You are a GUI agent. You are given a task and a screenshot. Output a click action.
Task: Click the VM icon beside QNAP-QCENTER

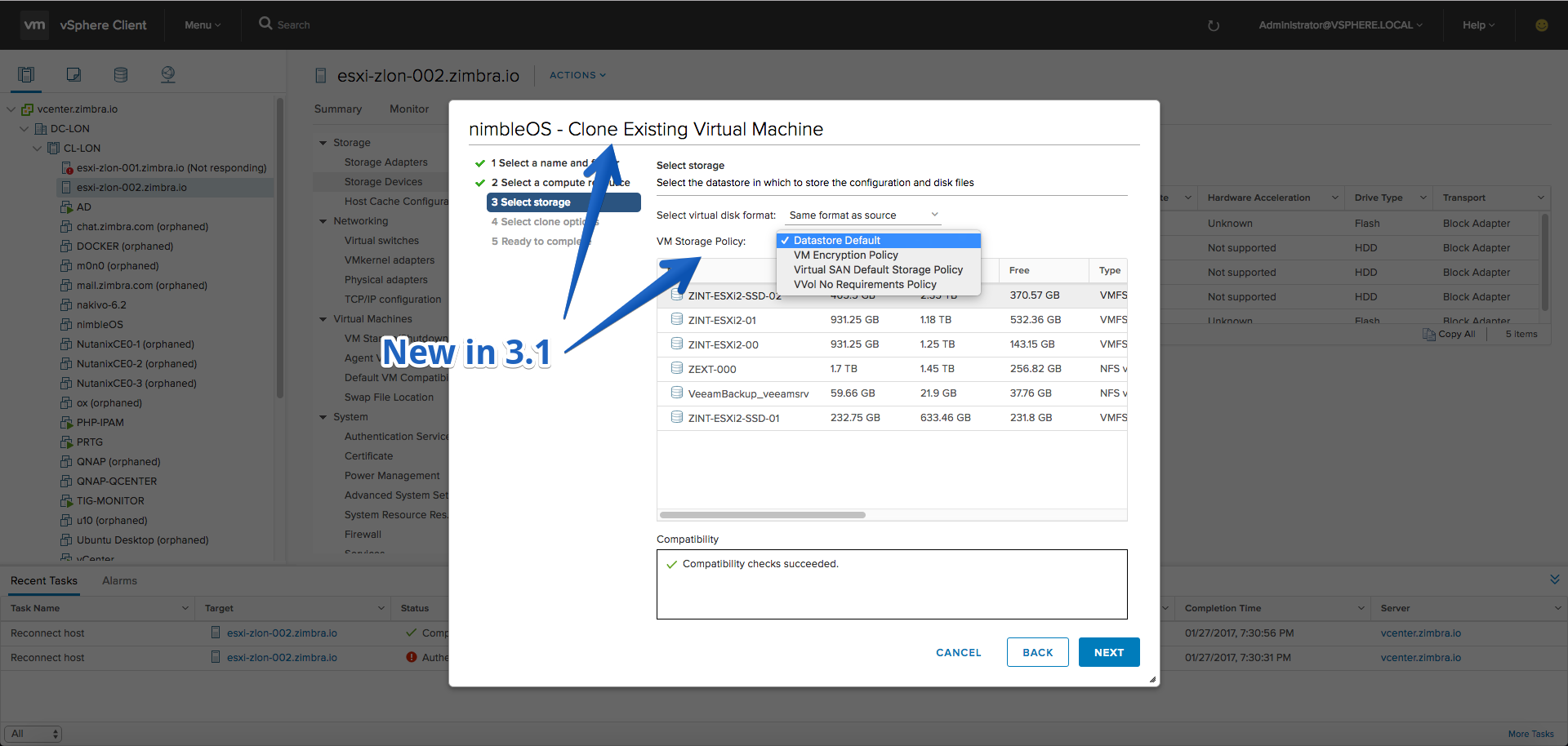tap(66, 481)
